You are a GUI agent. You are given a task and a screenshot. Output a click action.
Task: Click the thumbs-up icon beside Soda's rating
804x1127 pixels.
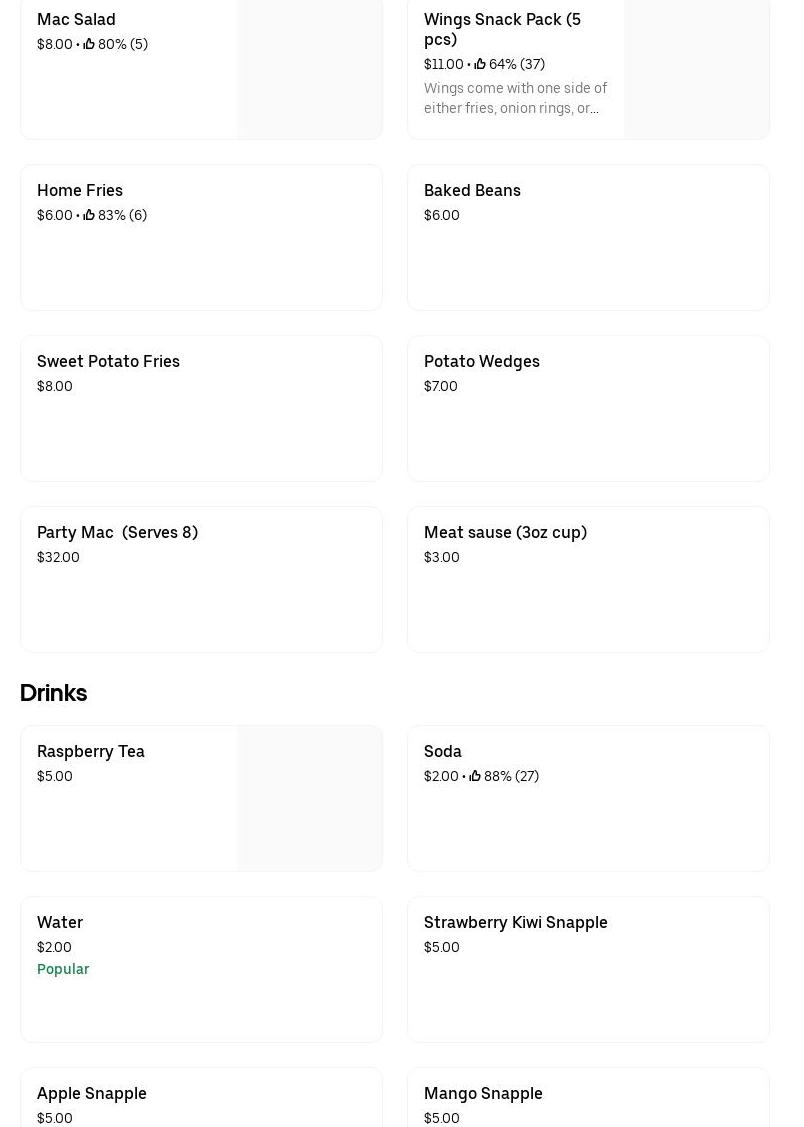(x=475, y=776)
